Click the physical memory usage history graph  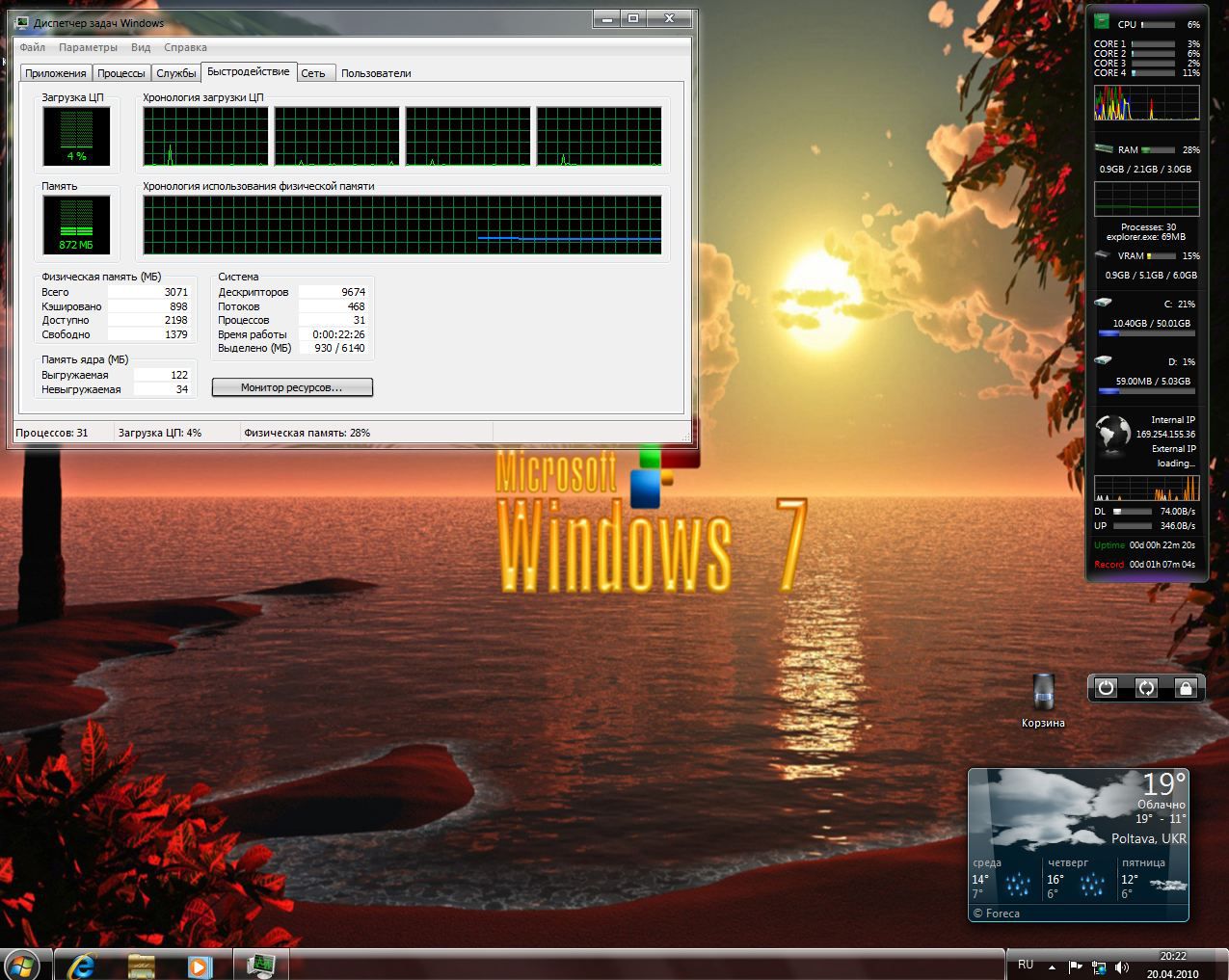tap(402, 225)
